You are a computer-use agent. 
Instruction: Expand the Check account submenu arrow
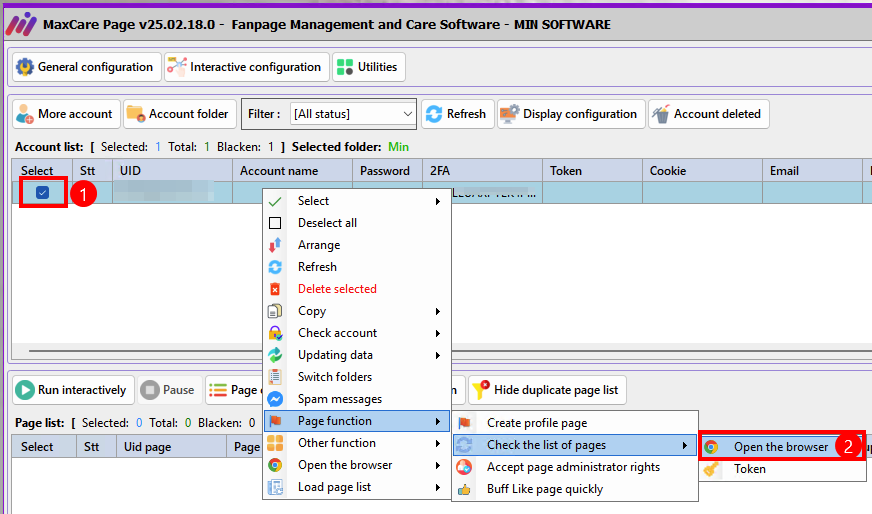(438, 333)
